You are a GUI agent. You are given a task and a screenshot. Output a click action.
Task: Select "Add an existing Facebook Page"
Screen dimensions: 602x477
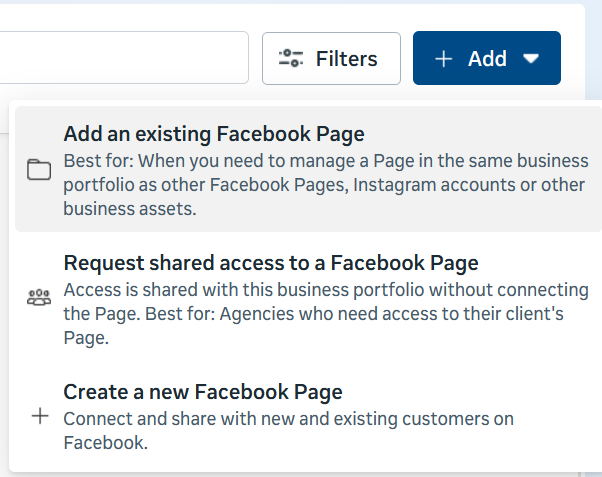[x=214, y=134]
